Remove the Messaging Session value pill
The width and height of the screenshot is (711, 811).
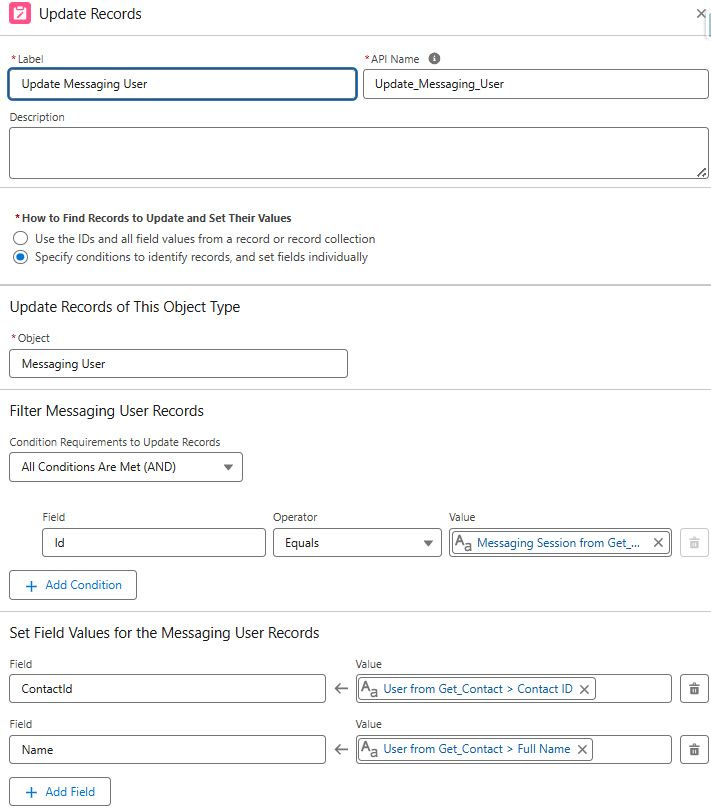tap(657, 542)
